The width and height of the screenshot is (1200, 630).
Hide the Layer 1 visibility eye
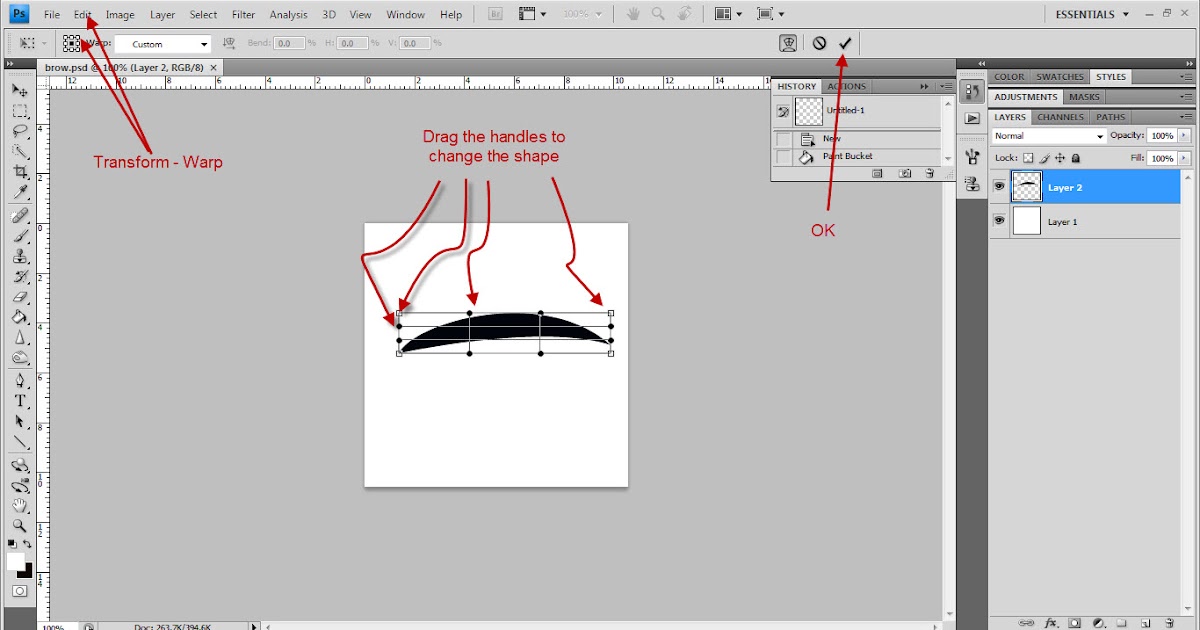(x=999, y=221)
